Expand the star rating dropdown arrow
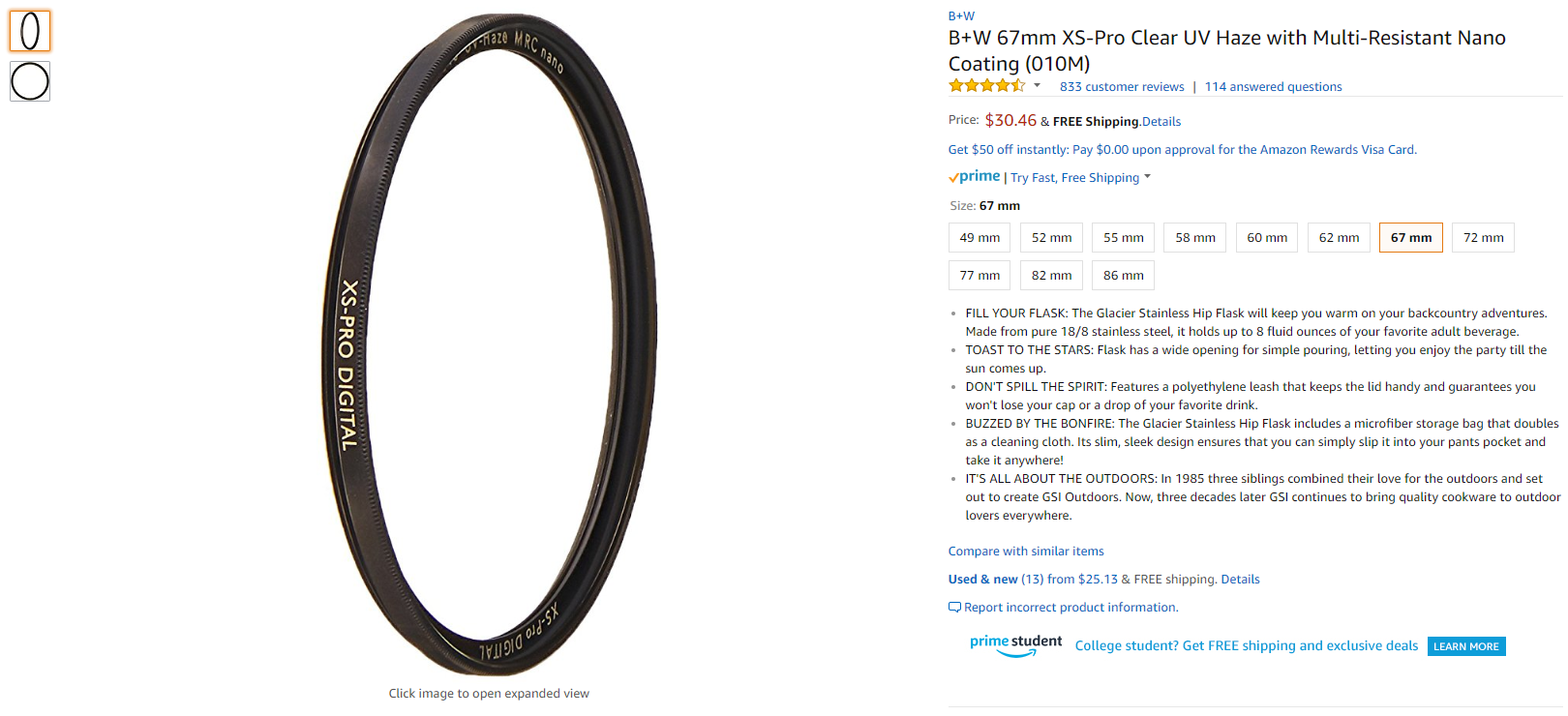 click(x=1037, y=85)
